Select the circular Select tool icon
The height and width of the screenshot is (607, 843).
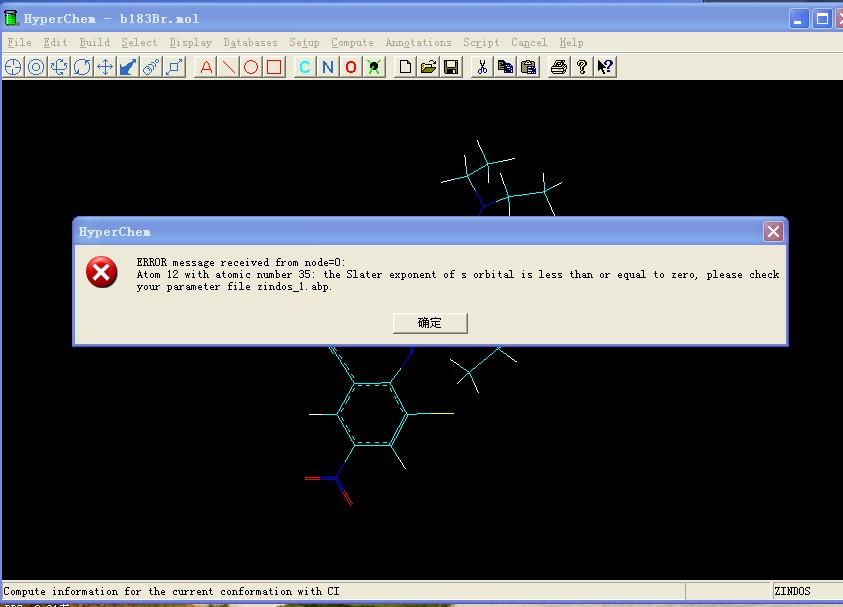(x=36, y=67)
